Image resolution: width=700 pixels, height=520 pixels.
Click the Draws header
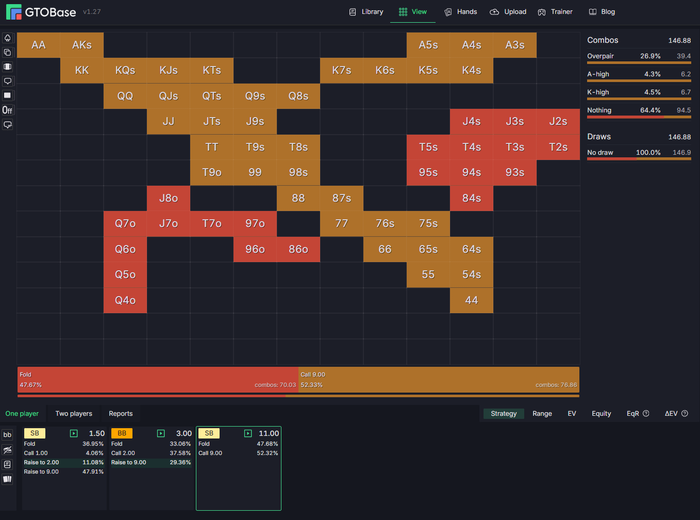pyautogui.click(x=599, y=137)
